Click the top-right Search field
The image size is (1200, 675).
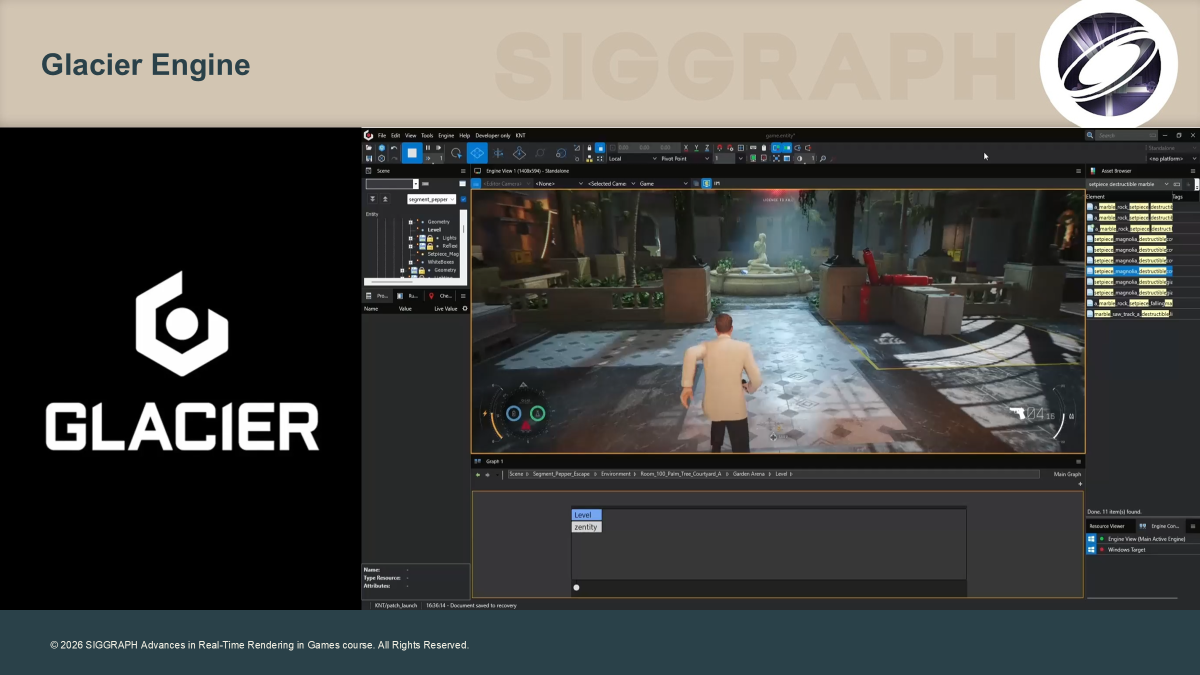point(1126,135)
